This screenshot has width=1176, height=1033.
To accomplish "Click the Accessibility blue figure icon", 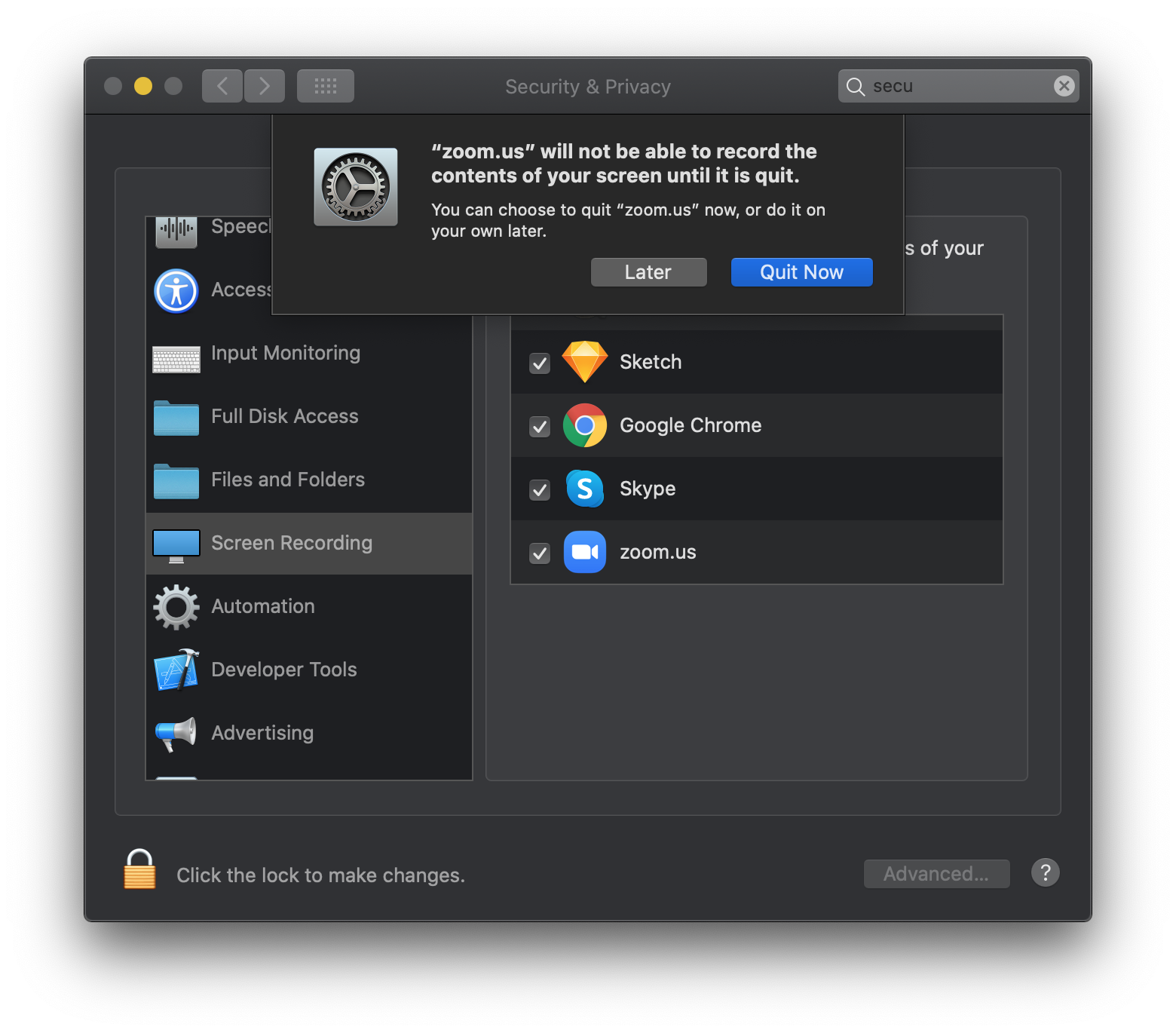I will (x=176, y=290).
